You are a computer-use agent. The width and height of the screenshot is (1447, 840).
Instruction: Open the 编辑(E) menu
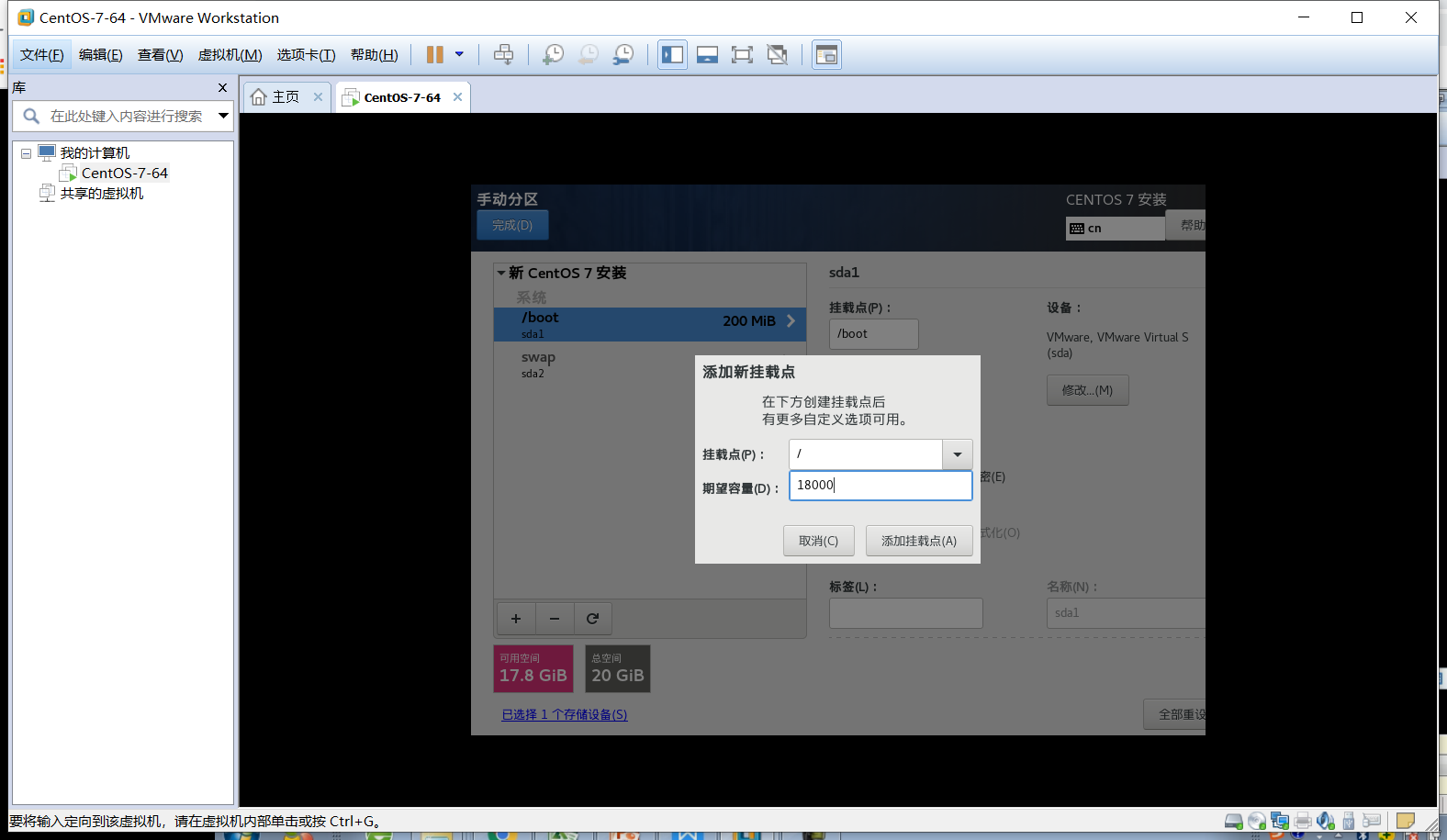point(101,55)
